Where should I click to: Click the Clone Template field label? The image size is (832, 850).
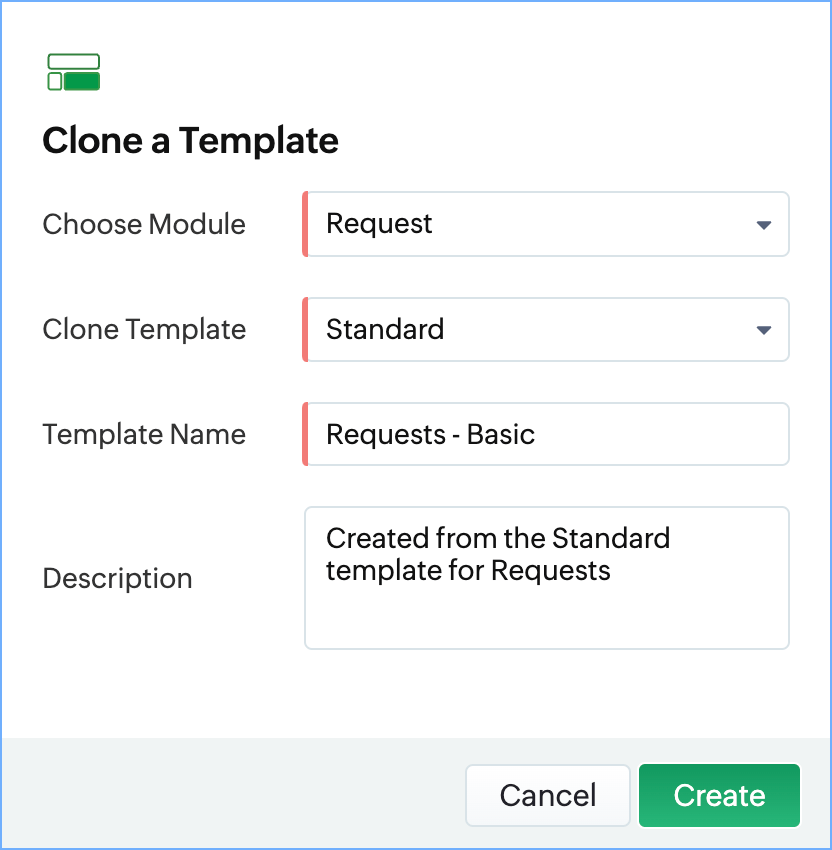(144, 329)
